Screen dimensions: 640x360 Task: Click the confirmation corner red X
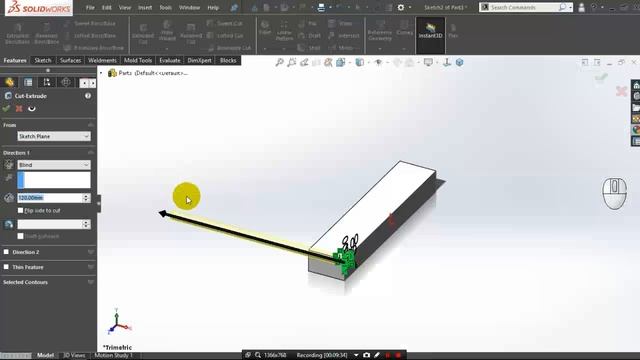pyautogui.click(x=621, y=91)
